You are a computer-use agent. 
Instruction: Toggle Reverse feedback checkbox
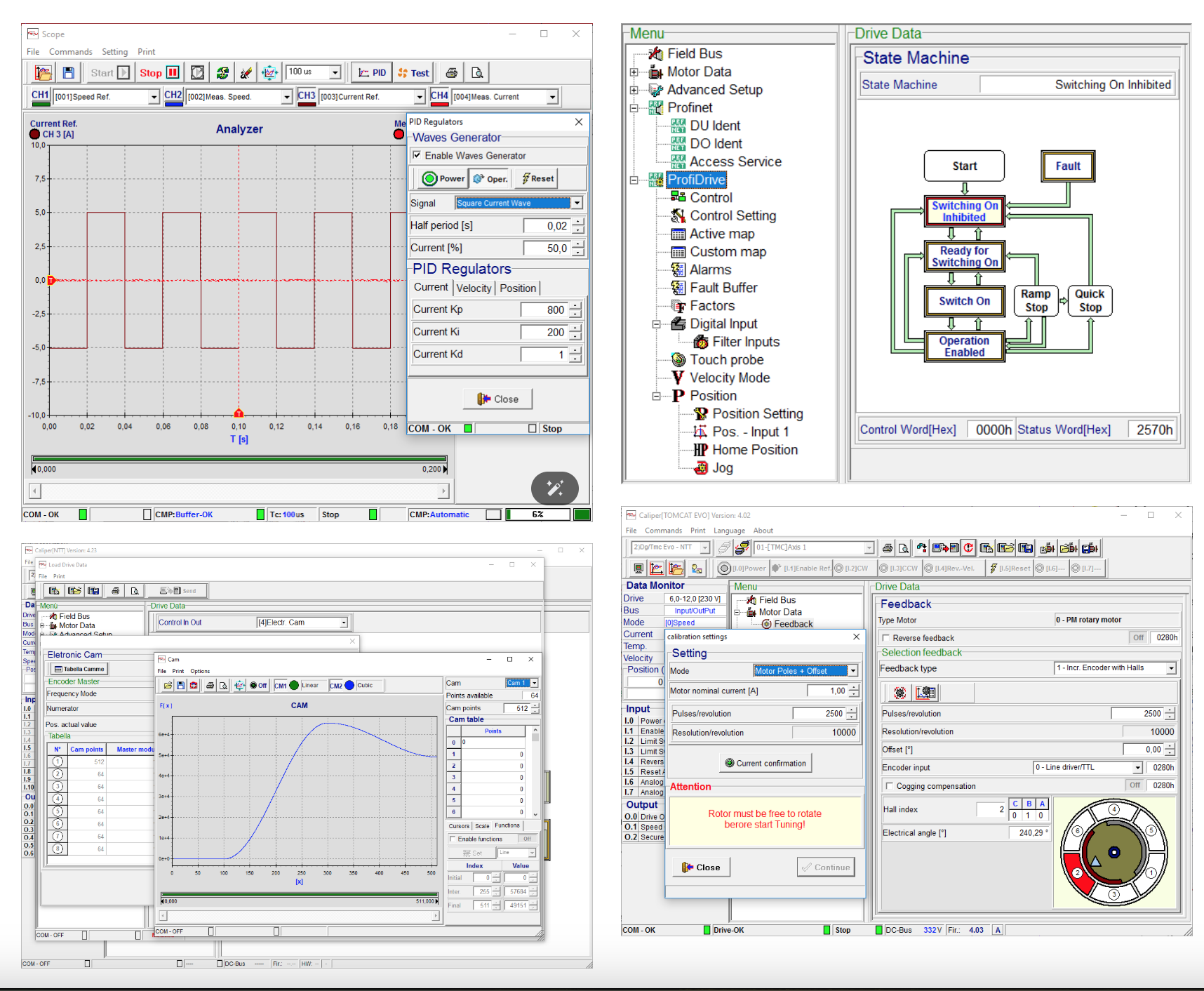(x=887, y=638)
